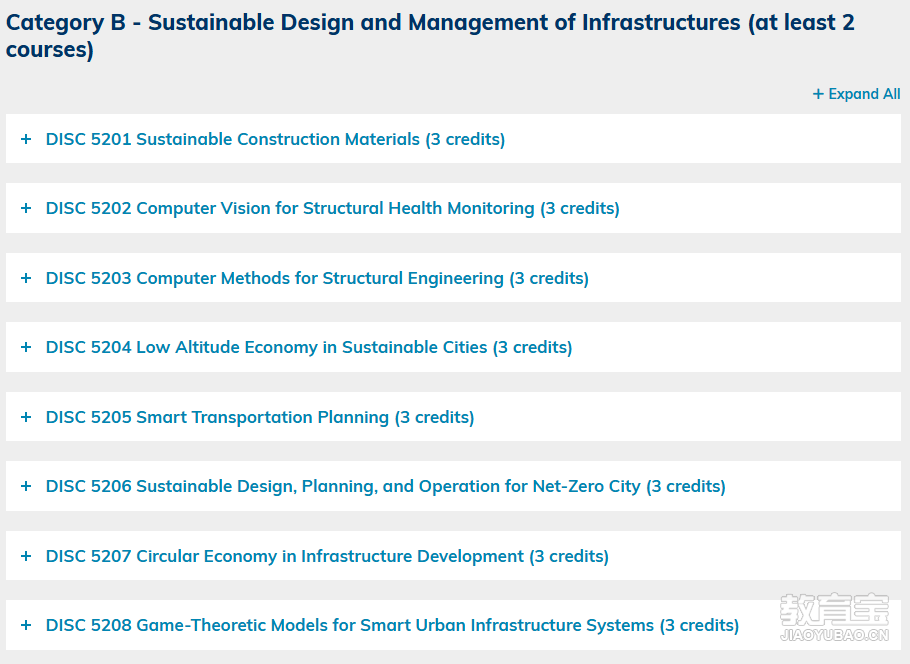Open the Net-Zero City course title
Viewport: 910px width, 664px height.
point(385,486)
